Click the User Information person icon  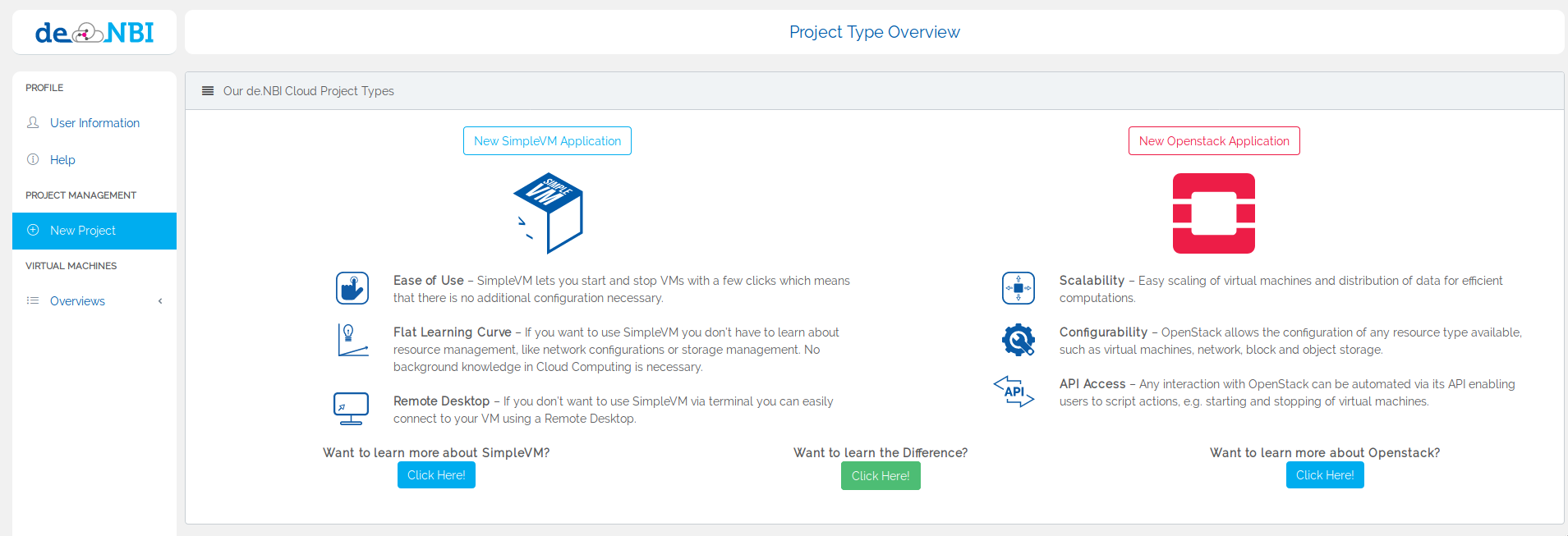pos(33,122)
